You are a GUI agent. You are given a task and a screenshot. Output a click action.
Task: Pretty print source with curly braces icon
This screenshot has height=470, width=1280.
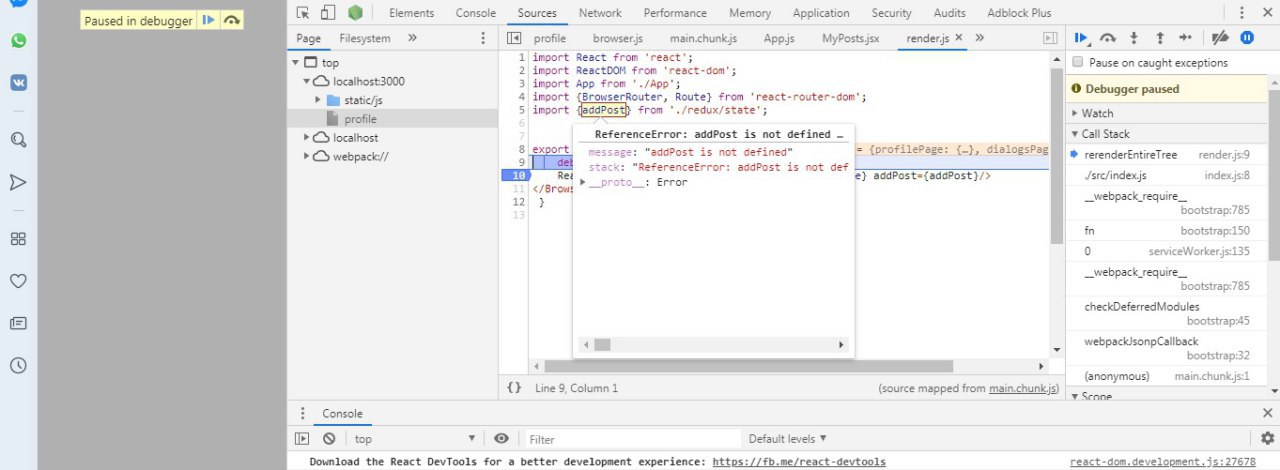click(514, 388)
